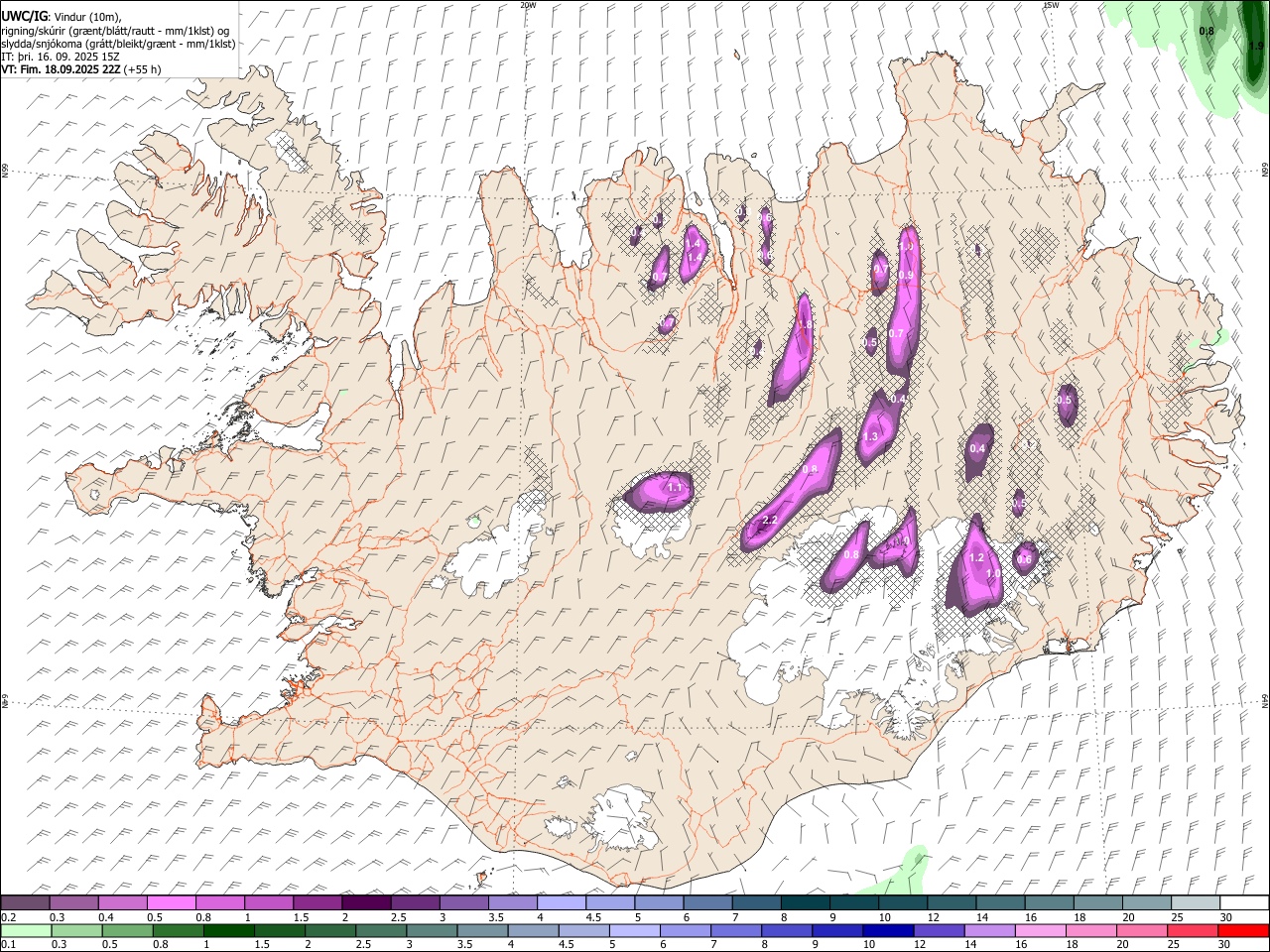Click the 1.9 value in the top-right green area
The image size is (1270, 952).
1255,47
